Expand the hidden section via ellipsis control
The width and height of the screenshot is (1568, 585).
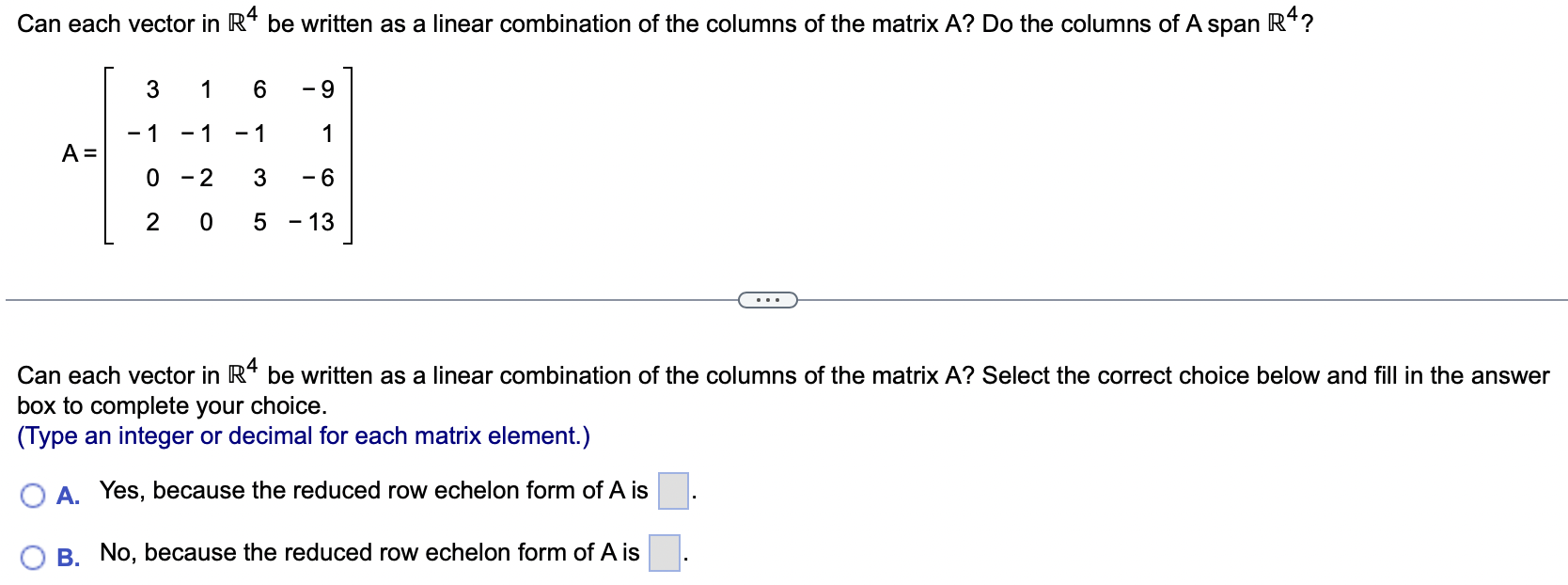767,298
